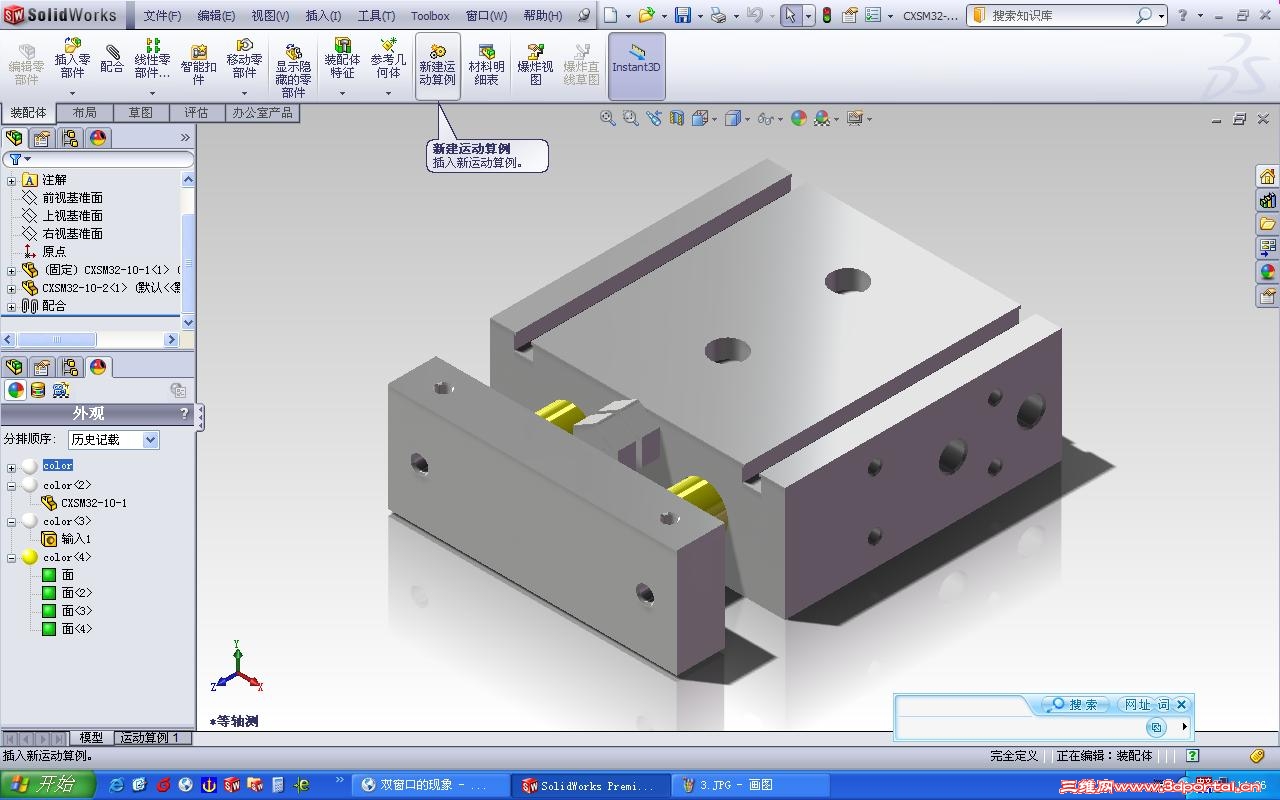Screen dimensions: 1280x800
Task: Select 右视基准面 in the feature tree
Action: coord(72,234)
